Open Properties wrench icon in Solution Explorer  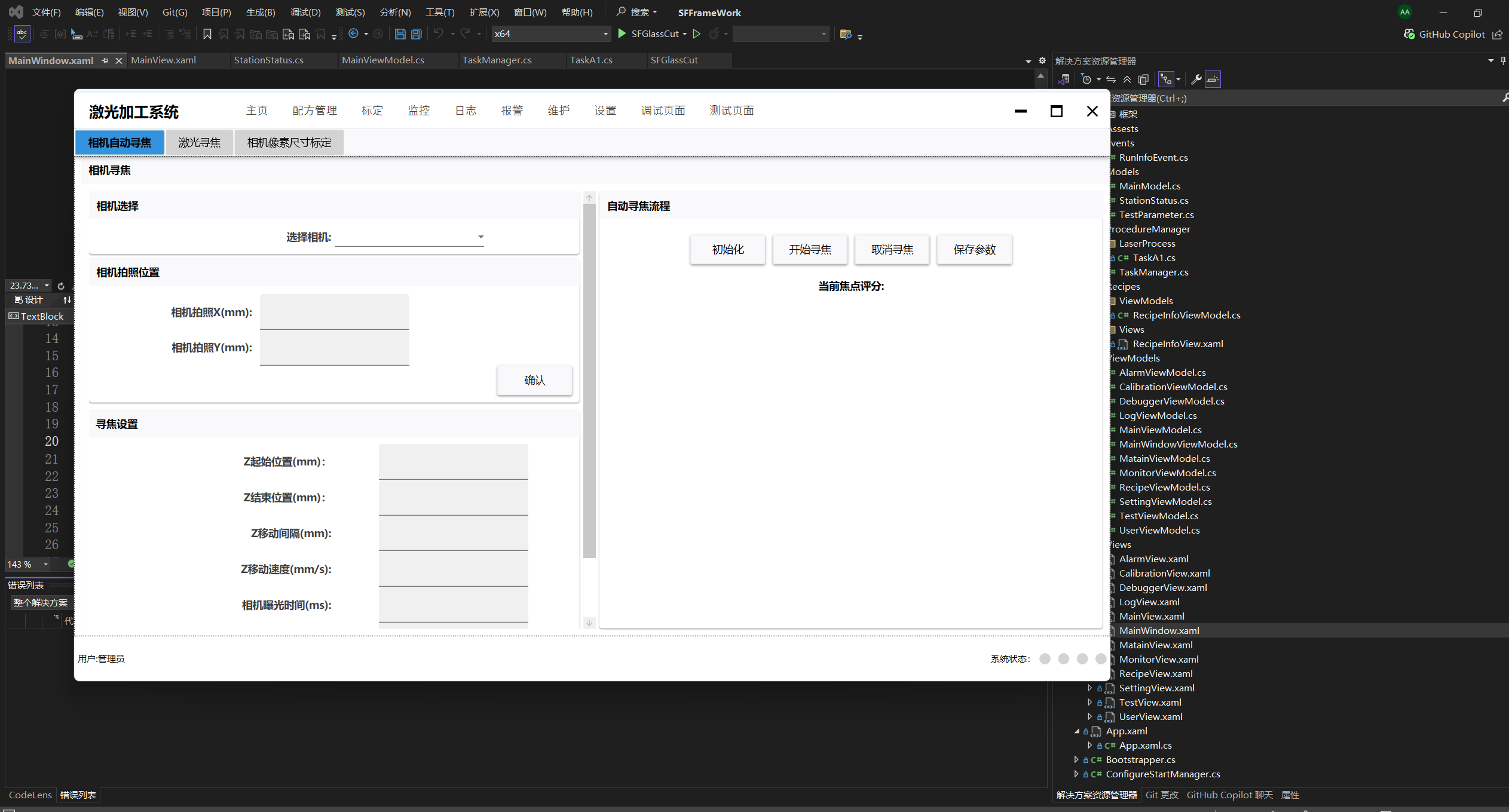coord(1196,79)
